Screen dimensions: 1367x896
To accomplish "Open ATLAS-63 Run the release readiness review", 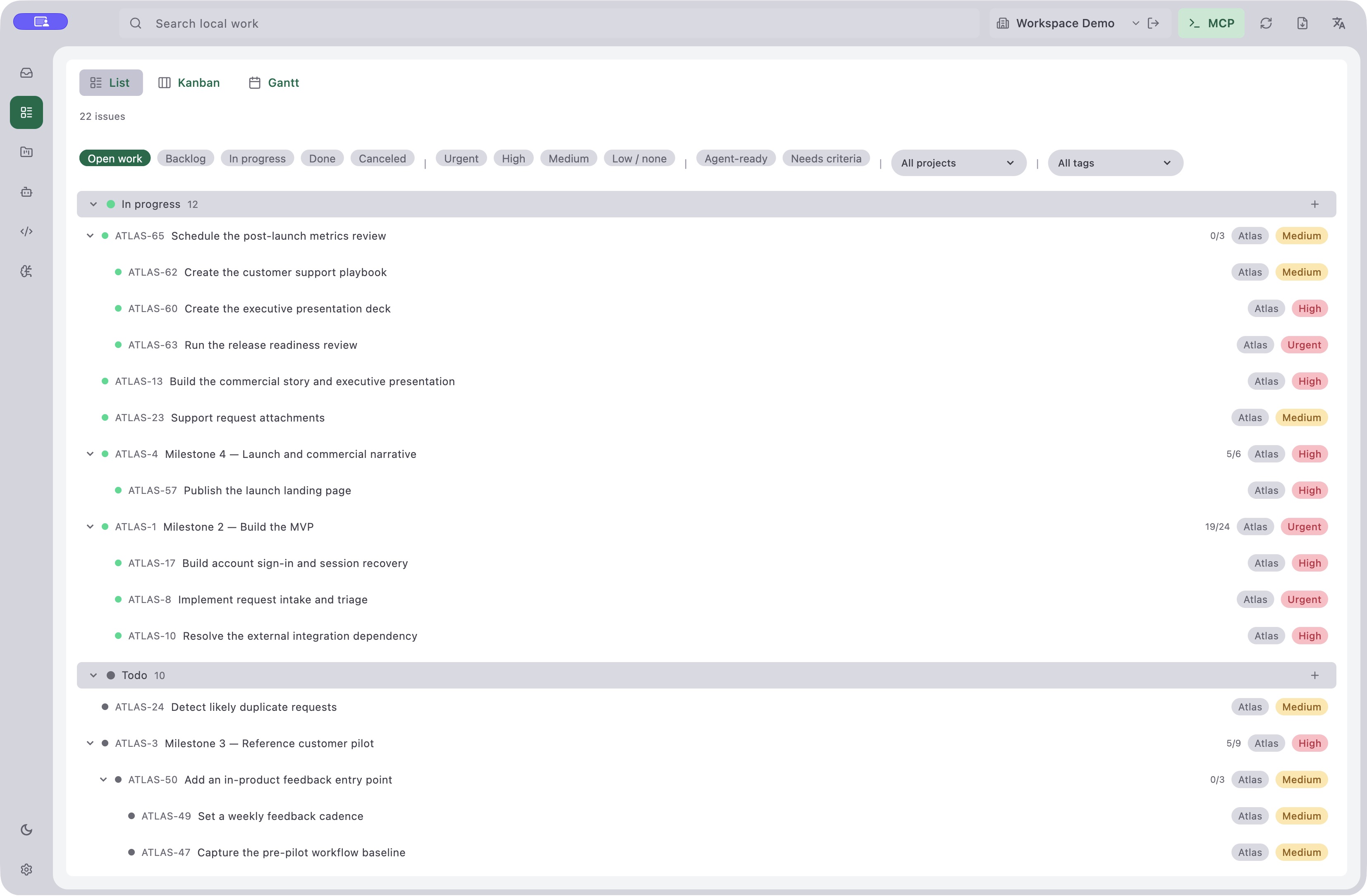I will pyautogui.click(x=707, y=345).
